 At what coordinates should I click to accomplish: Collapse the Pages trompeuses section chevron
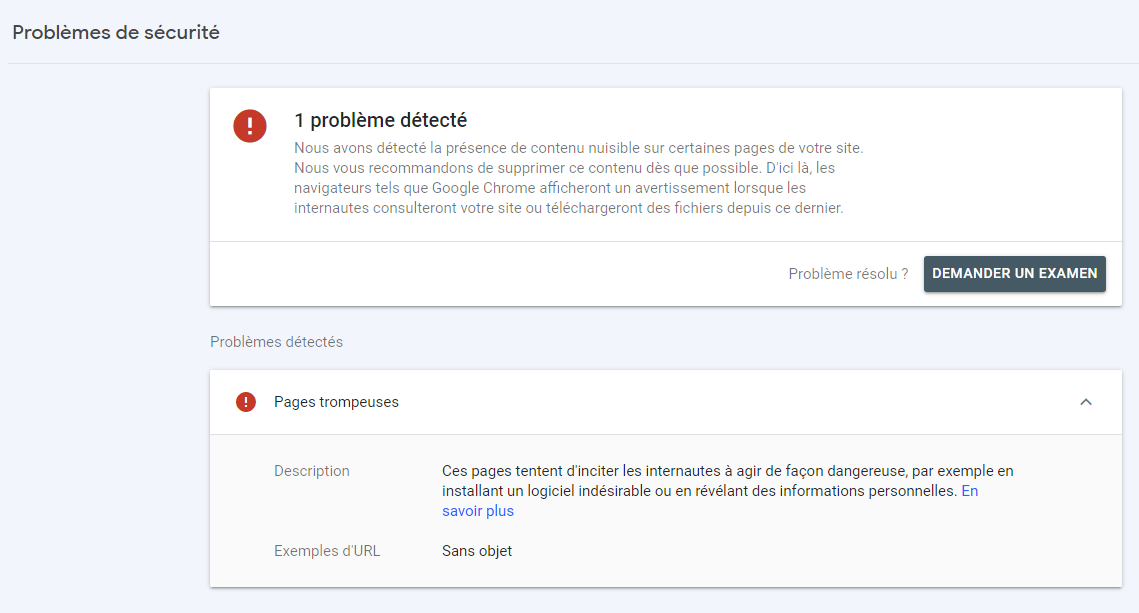click(1086, 402)
